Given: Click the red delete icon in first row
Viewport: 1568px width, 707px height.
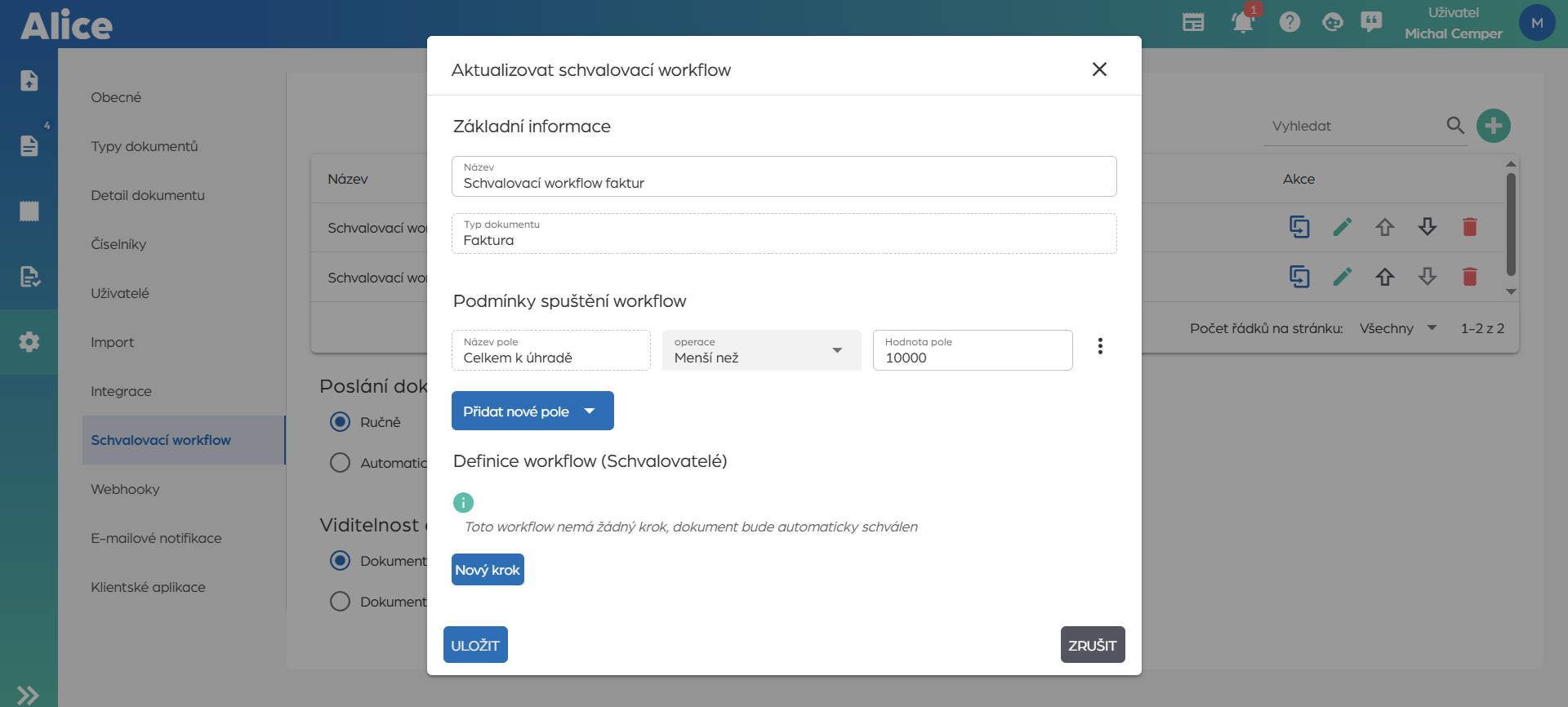Looking at the screenshot, I should pos(1469,227).
